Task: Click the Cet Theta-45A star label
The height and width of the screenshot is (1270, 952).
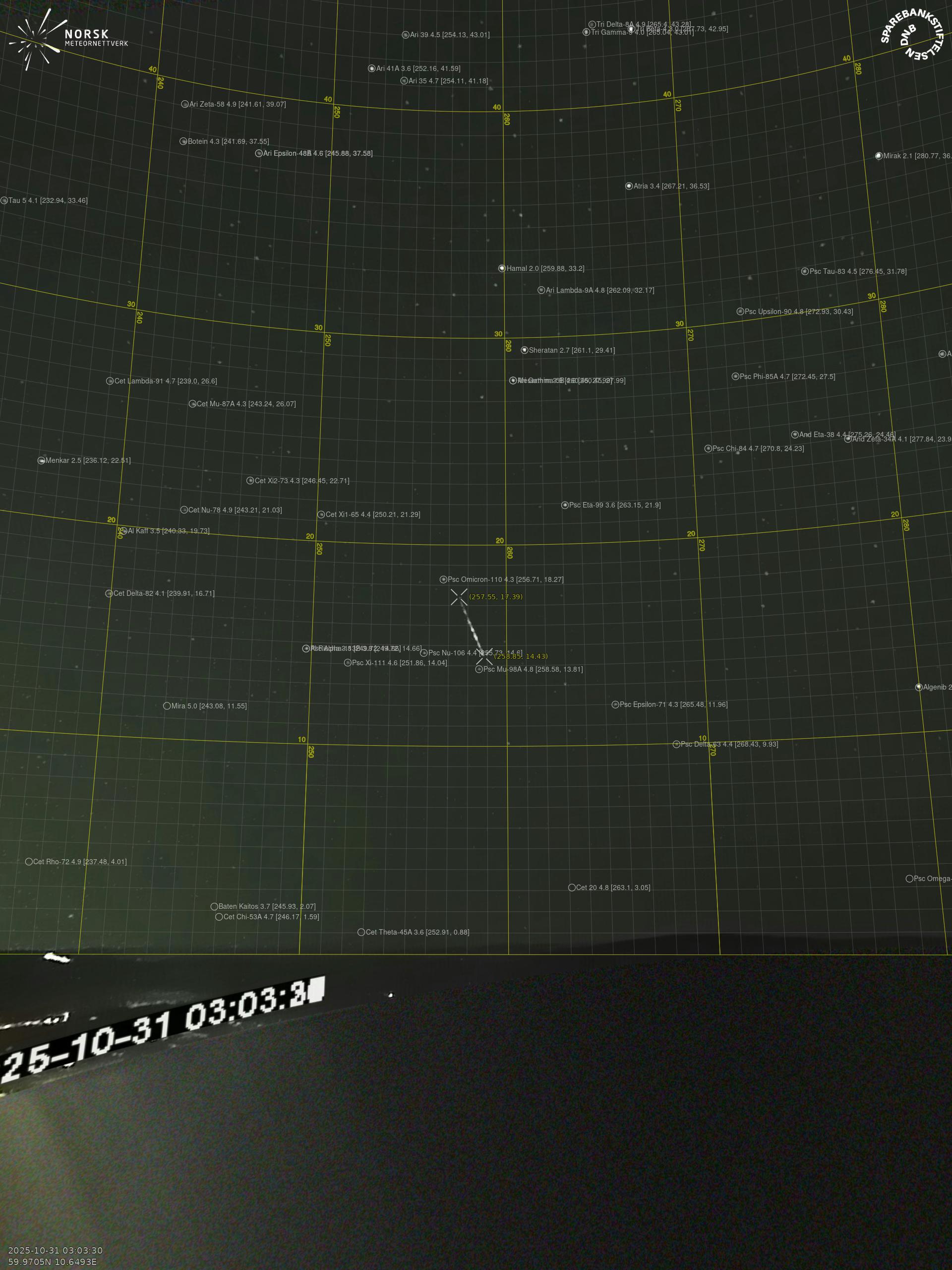Action: 417,932
